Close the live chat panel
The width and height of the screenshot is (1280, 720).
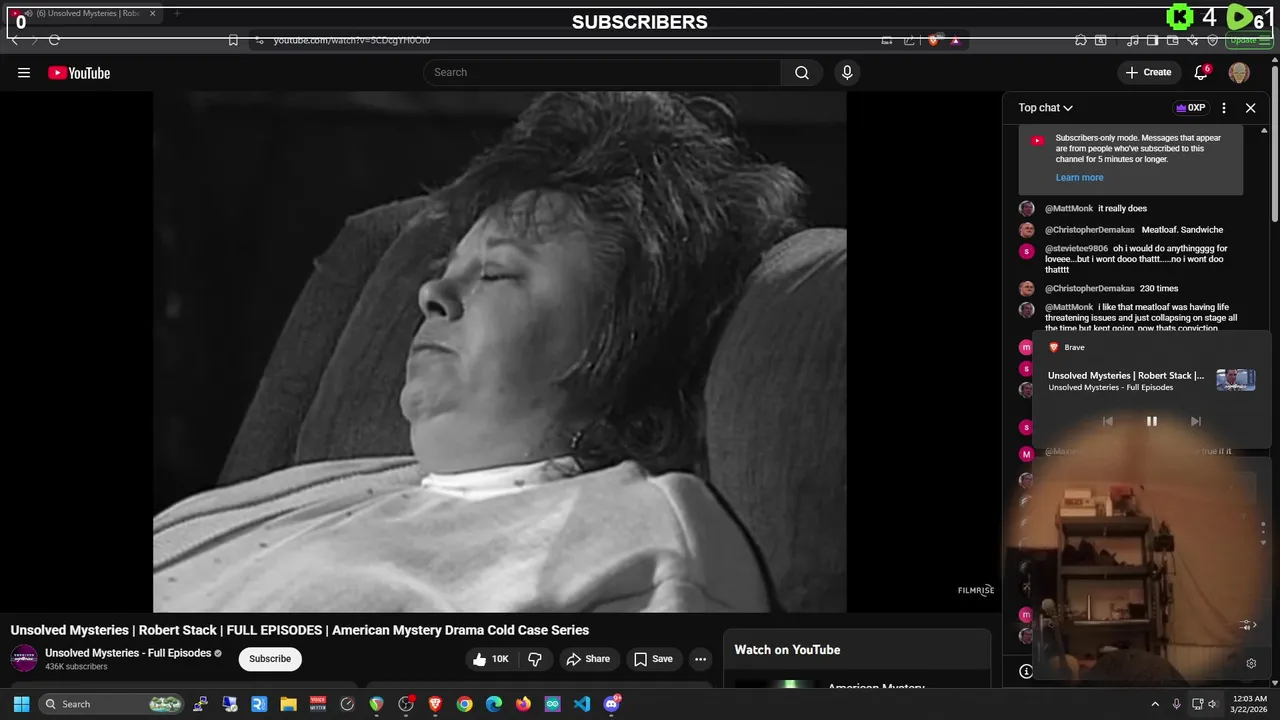[x=1250, y=108]
